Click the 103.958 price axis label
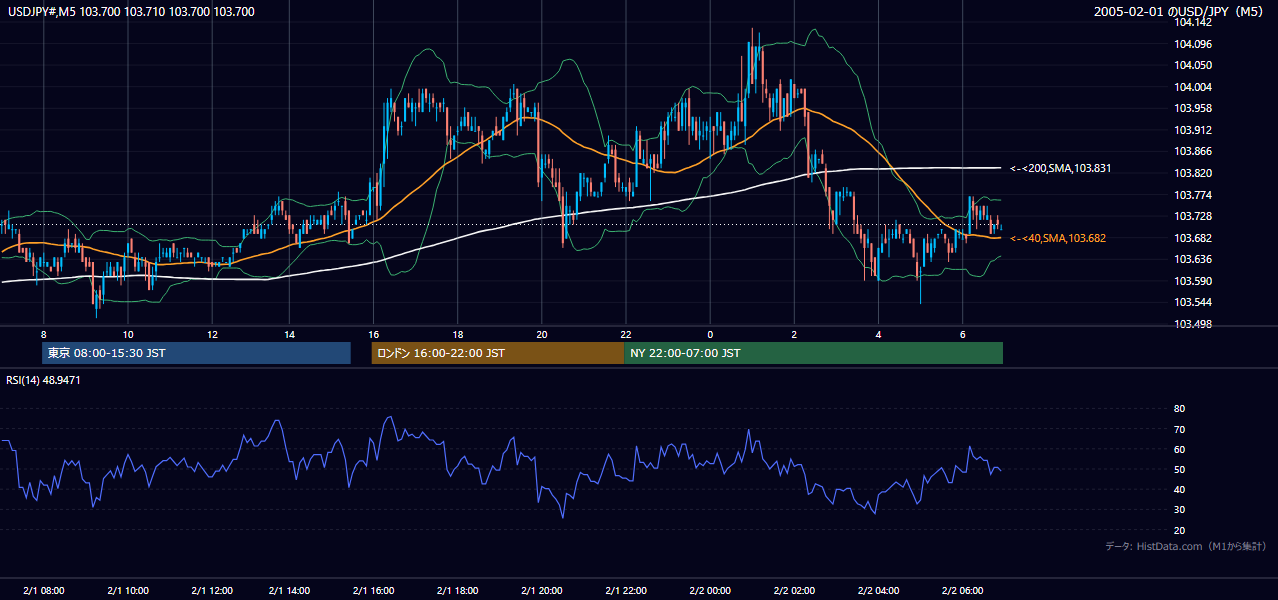Image resolution: width=1278 pixels, height=600 pixels. click(1194, 108)
